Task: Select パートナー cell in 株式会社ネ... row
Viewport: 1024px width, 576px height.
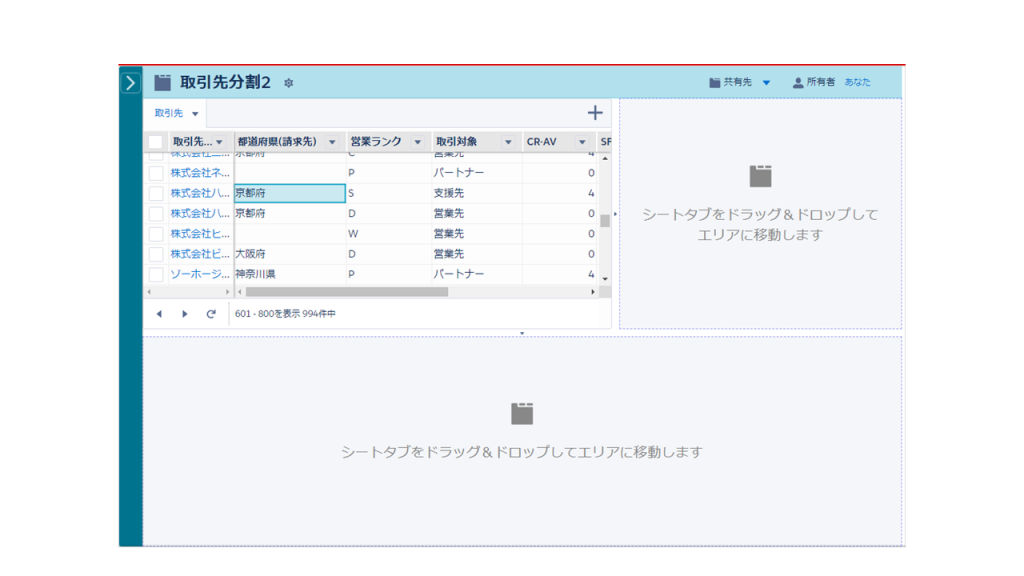Action: [x=476, y=173]
